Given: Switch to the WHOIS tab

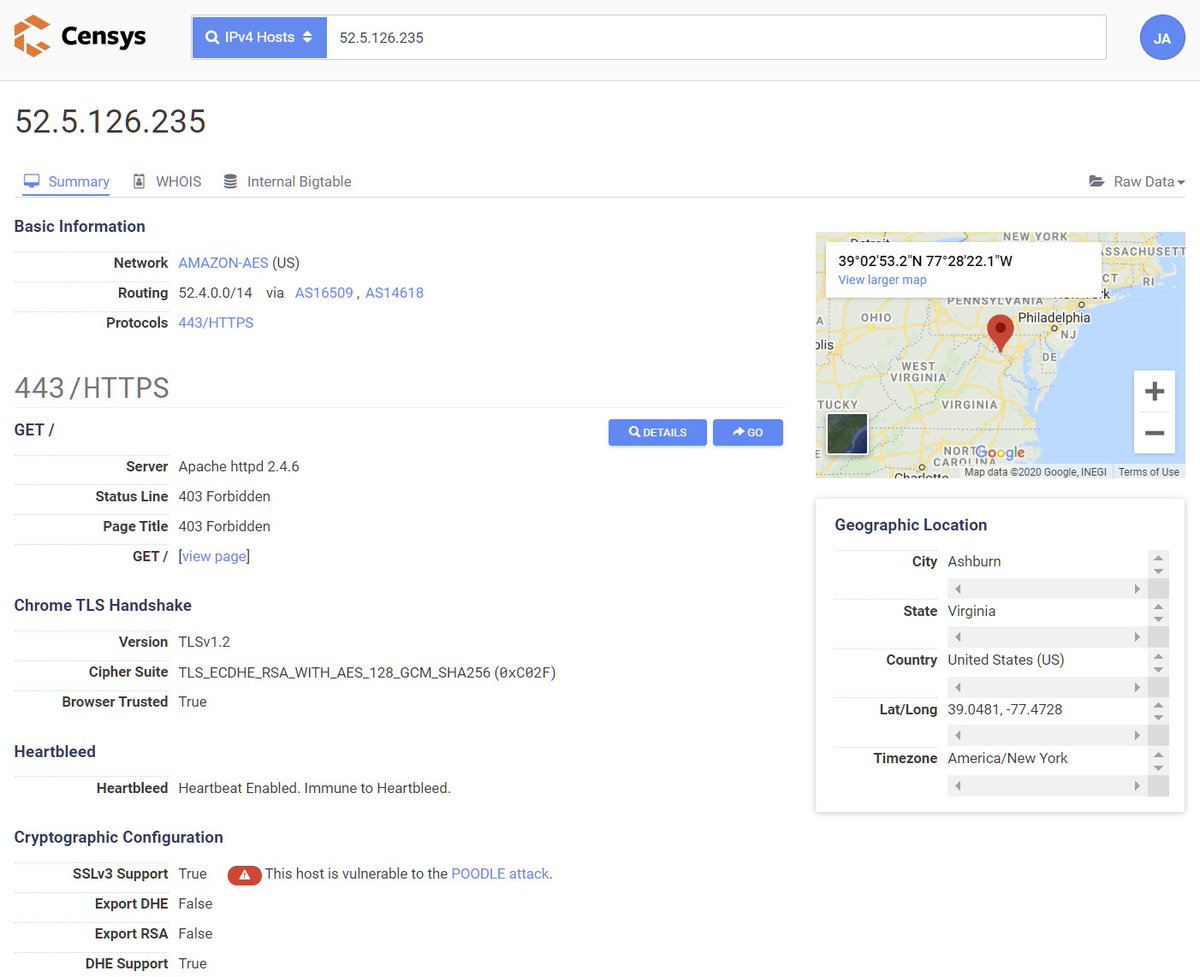Looking at the screenshot, I should [x=167, y=182].
